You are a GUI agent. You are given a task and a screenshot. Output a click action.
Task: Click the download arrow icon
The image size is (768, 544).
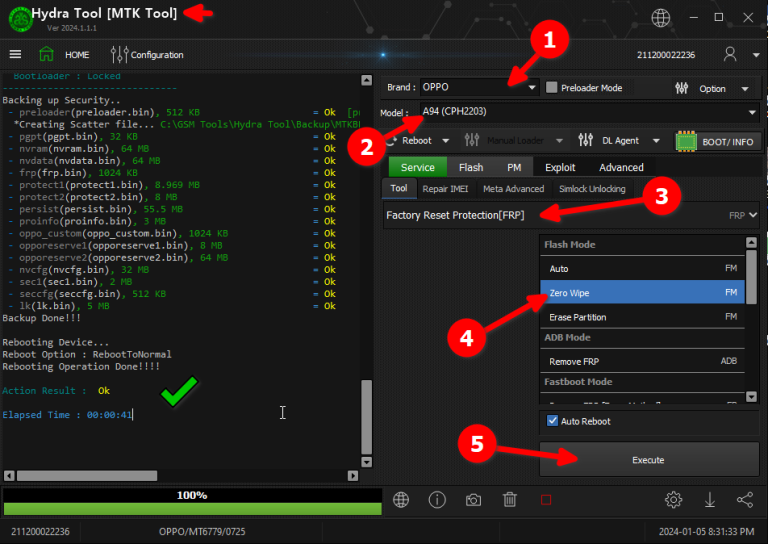(x=709, y=500)
